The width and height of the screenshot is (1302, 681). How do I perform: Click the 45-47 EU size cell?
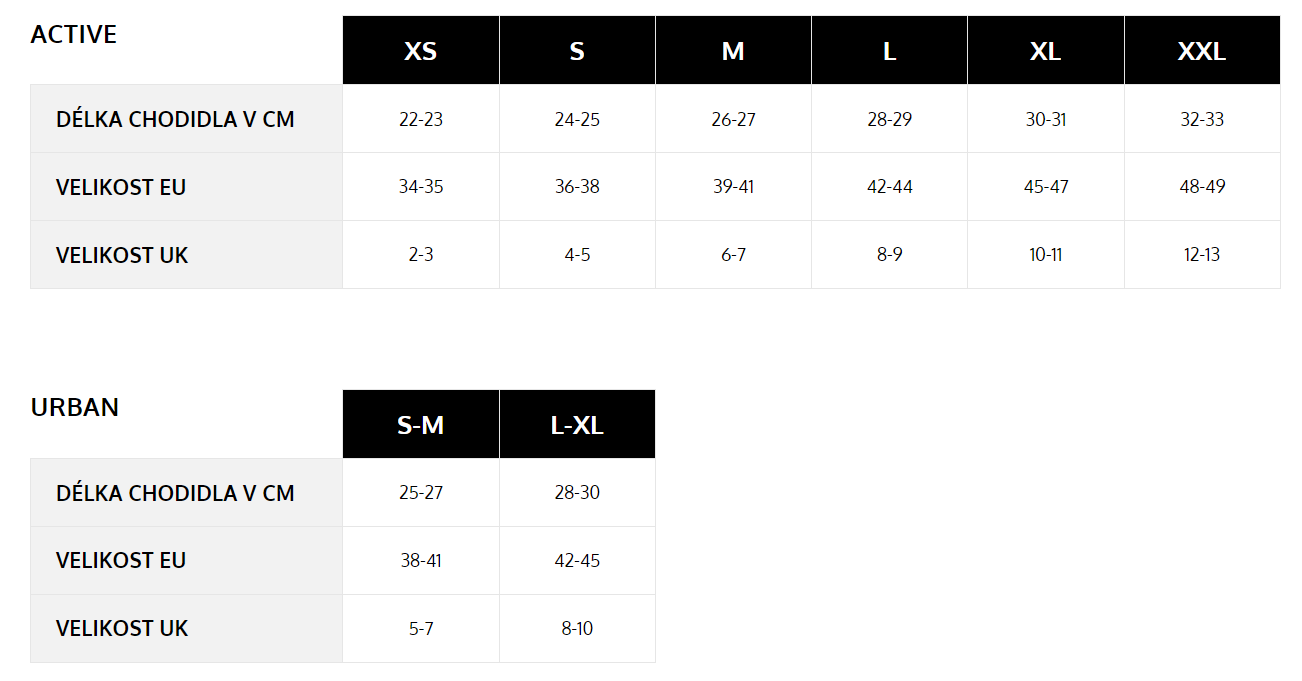[x=1046, y=187]
